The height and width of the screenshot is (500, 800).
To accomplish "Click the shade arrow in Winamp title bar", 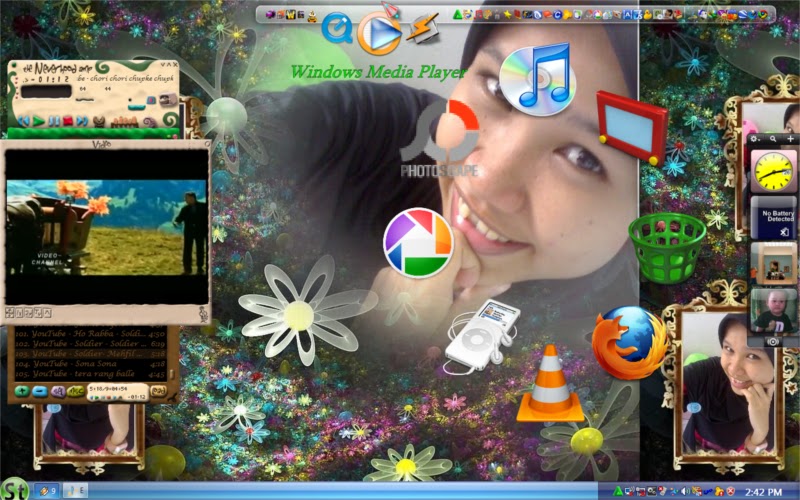I will pyautogui.click(x=169, y=65).
